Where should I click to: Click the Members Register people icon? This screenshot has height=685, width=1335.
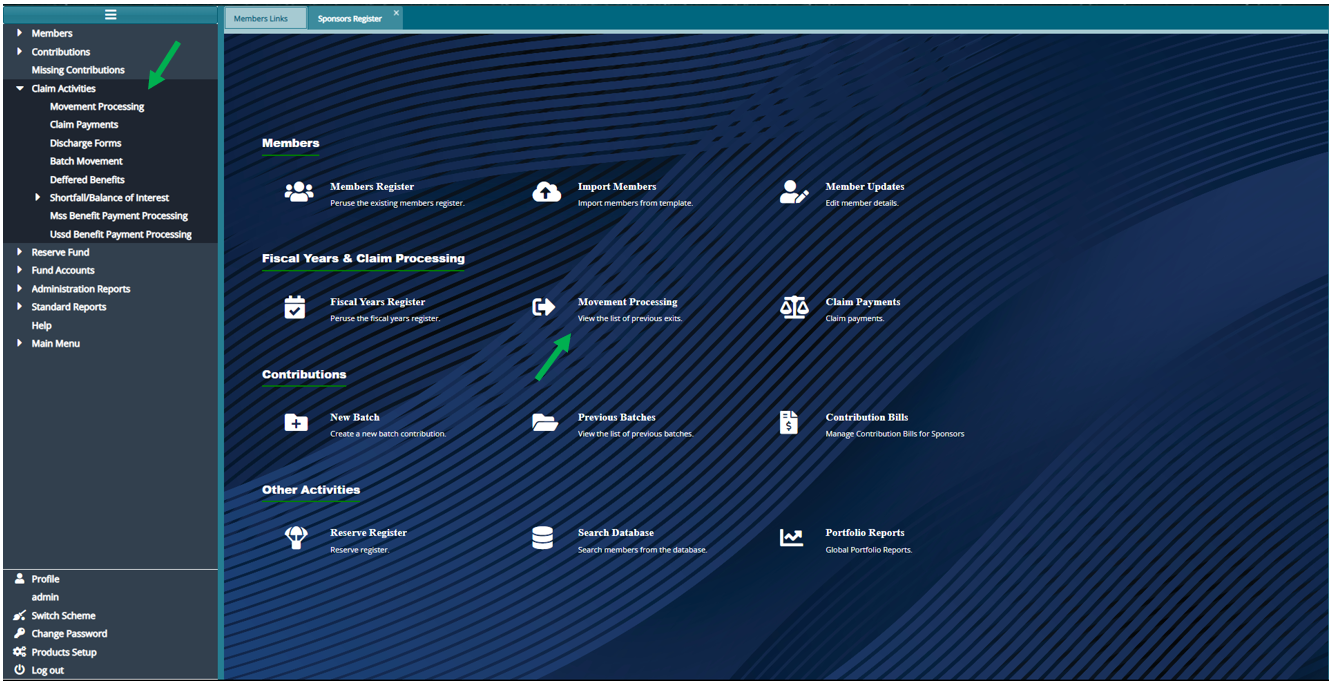point(298,193)
